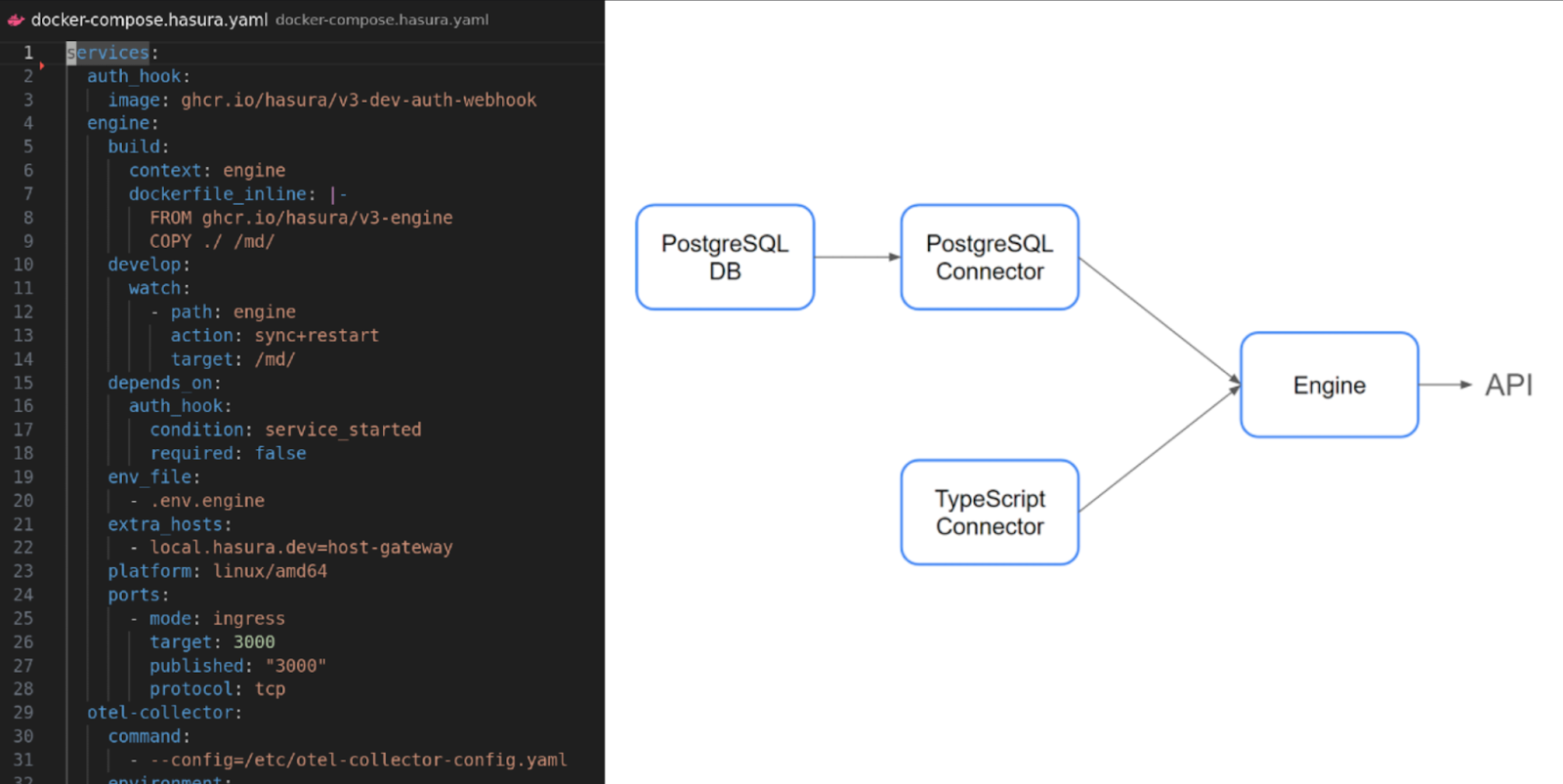This screenshot has height=784, width=1563.
Task: Click 'dockerfile_inline' key
Action: 218,194
